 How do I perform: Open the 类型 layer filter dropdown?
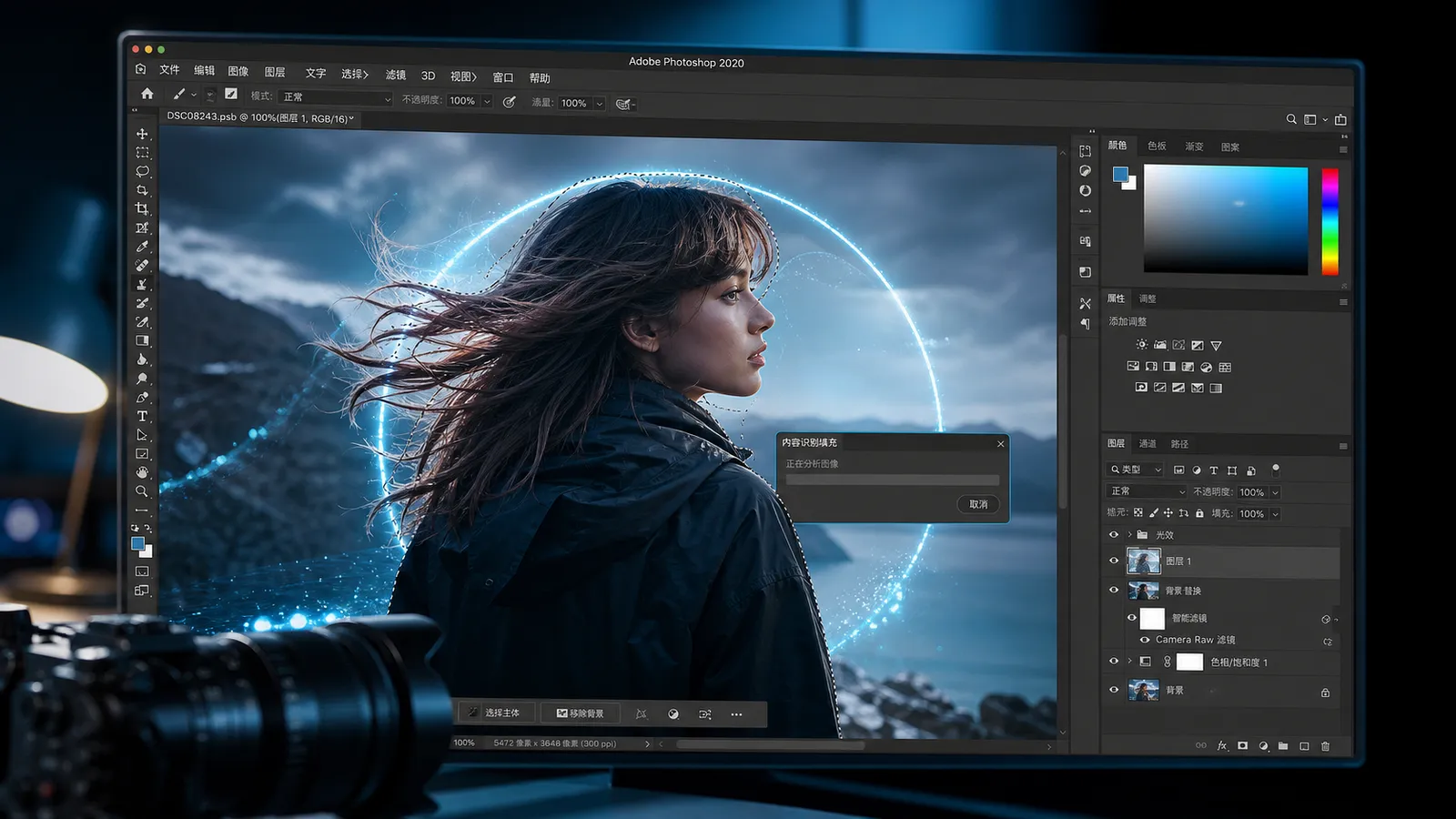(x=1136, y=470)
